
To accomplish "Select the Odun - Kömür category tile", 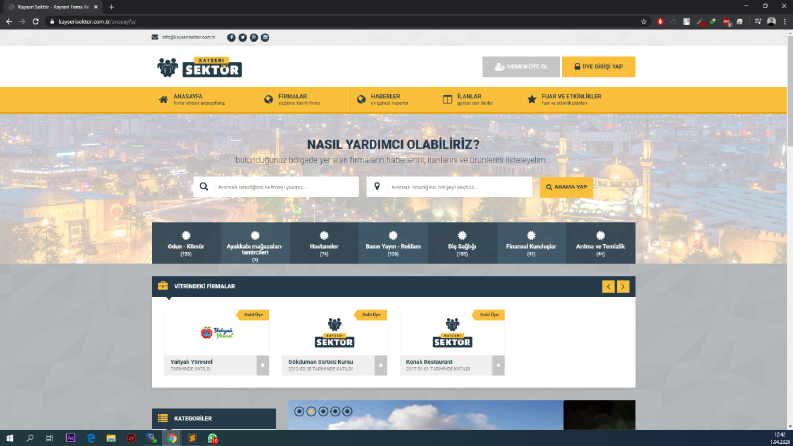I will click(x=186, y=243).
